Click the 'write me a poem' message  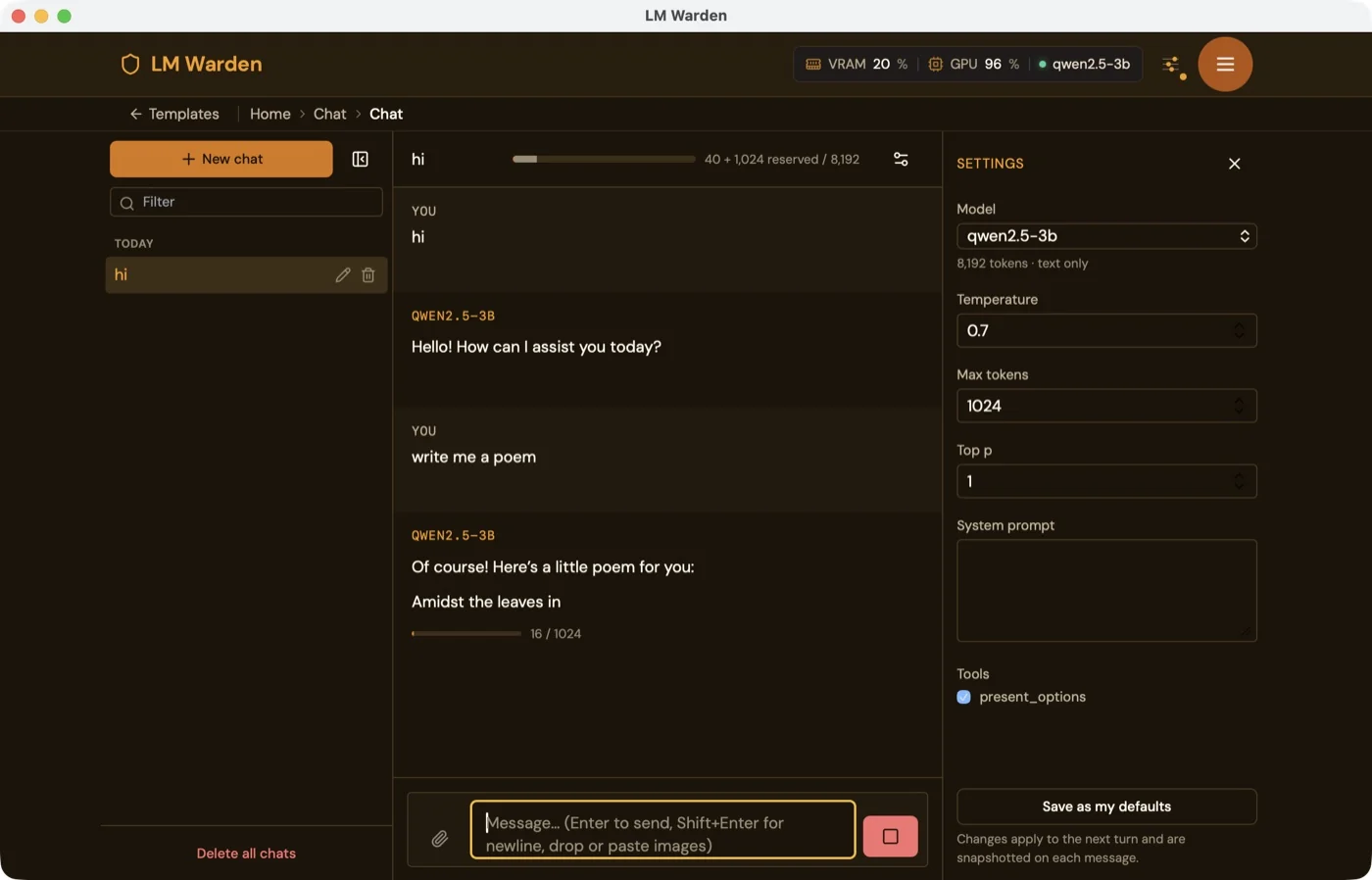coord(473,458)
